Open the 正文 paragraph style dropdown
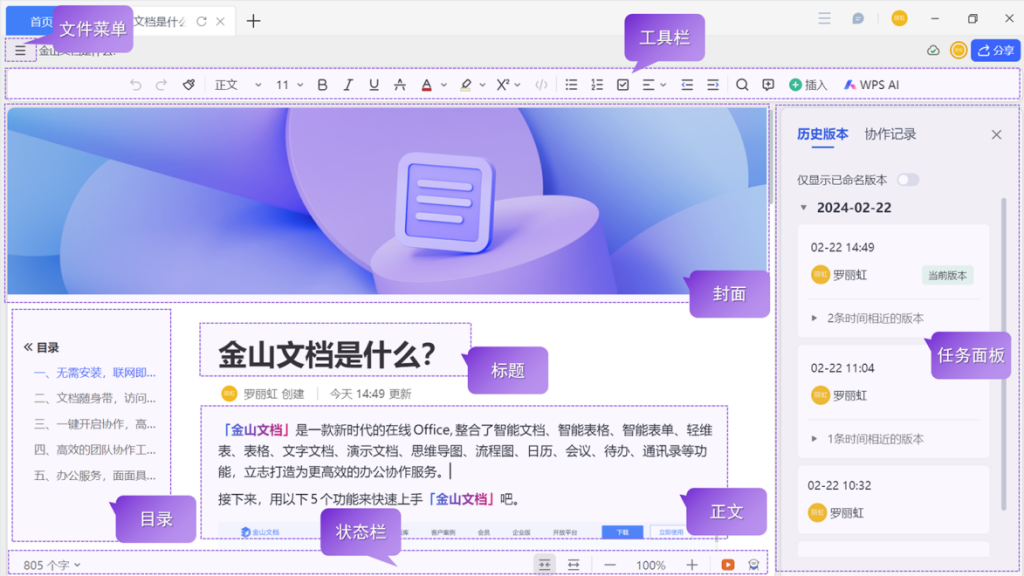1024x576 pixels. click(x=238, y=85)
